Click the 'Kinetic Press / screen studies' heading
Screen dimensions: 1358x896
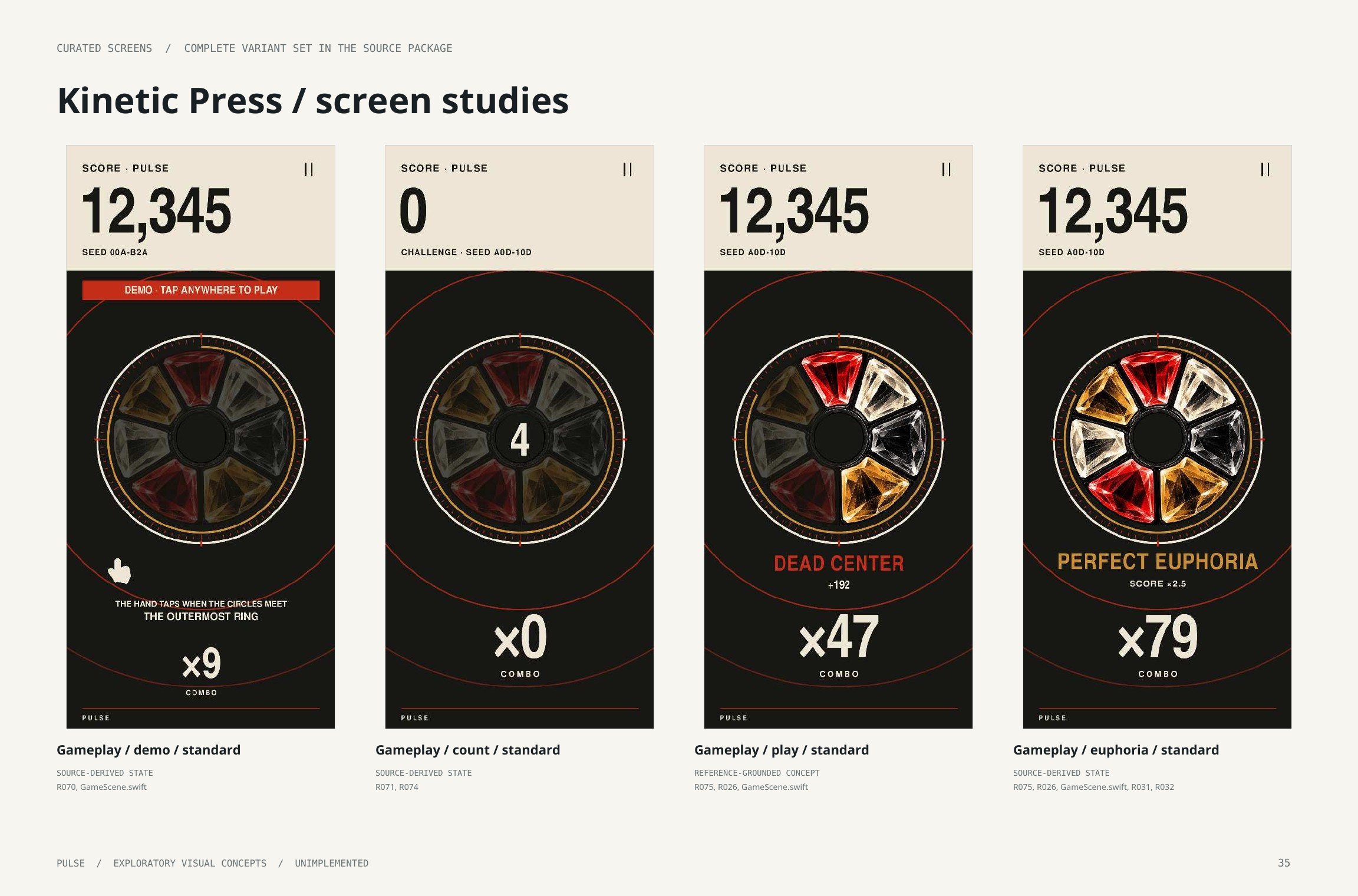313,100
